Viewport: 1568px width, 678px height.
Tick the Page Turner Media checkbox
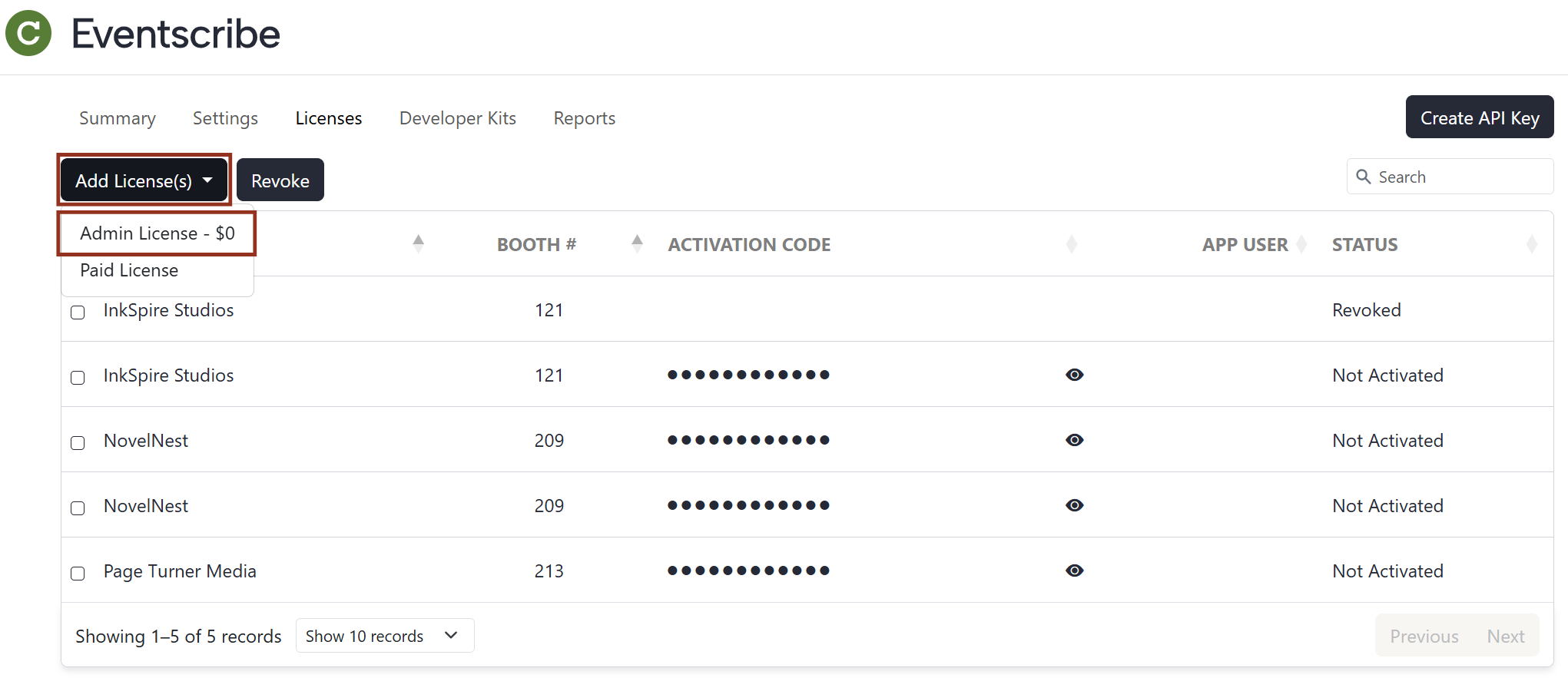click(x=78, y=574)
